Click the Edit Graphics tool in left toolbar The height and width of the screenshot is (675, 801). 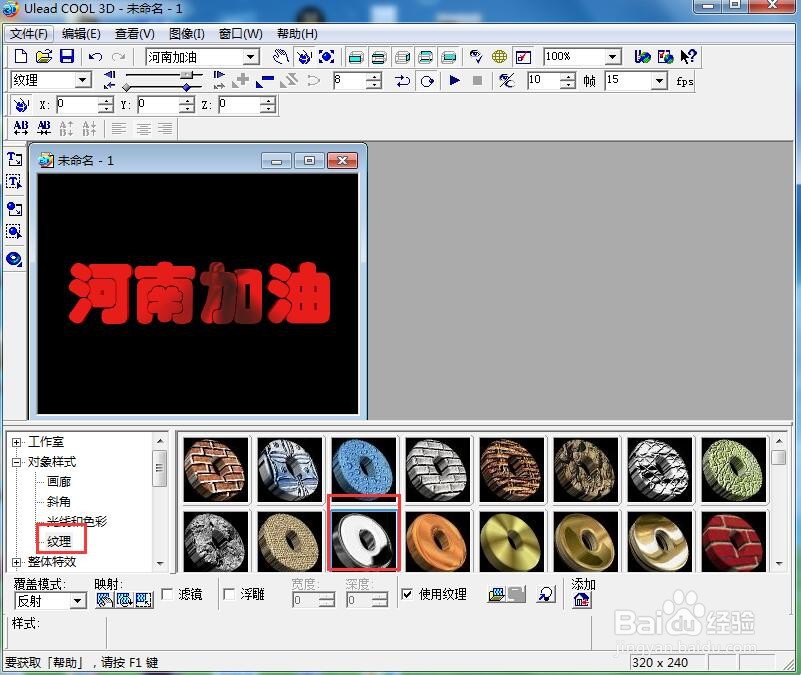click(14, 232)
